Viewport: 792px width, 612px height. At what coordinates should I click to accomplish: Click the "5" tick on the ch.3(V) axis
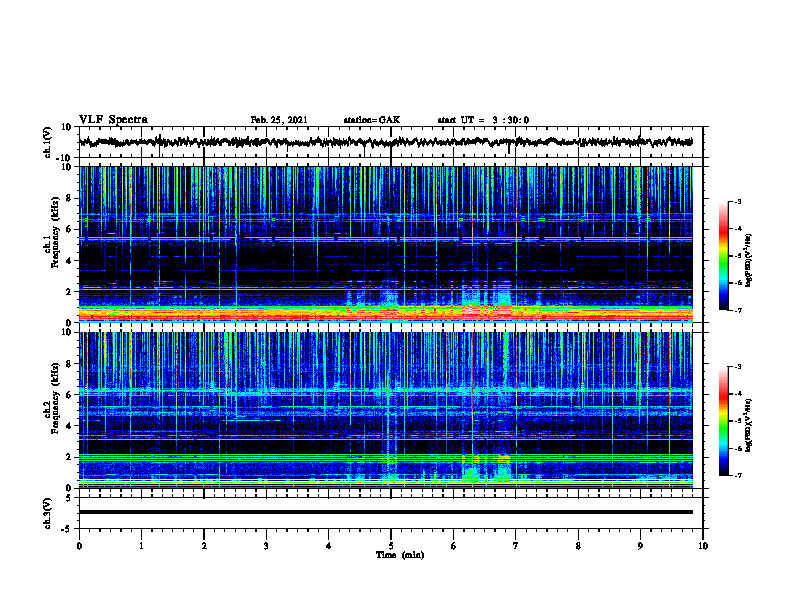click(70, 498)
